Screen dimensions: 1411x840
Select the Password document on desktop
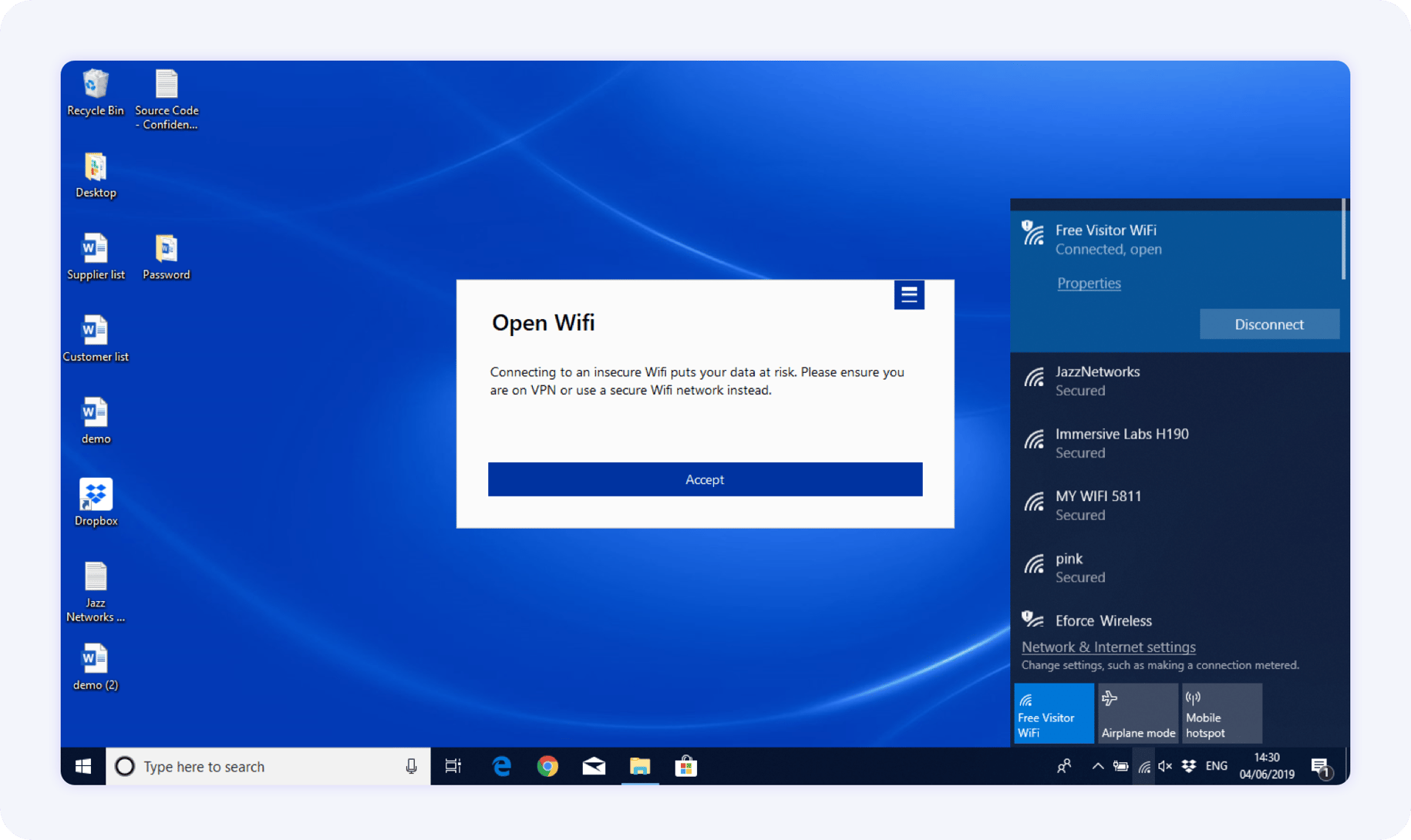pyautogui.click(x=166, y=256)
